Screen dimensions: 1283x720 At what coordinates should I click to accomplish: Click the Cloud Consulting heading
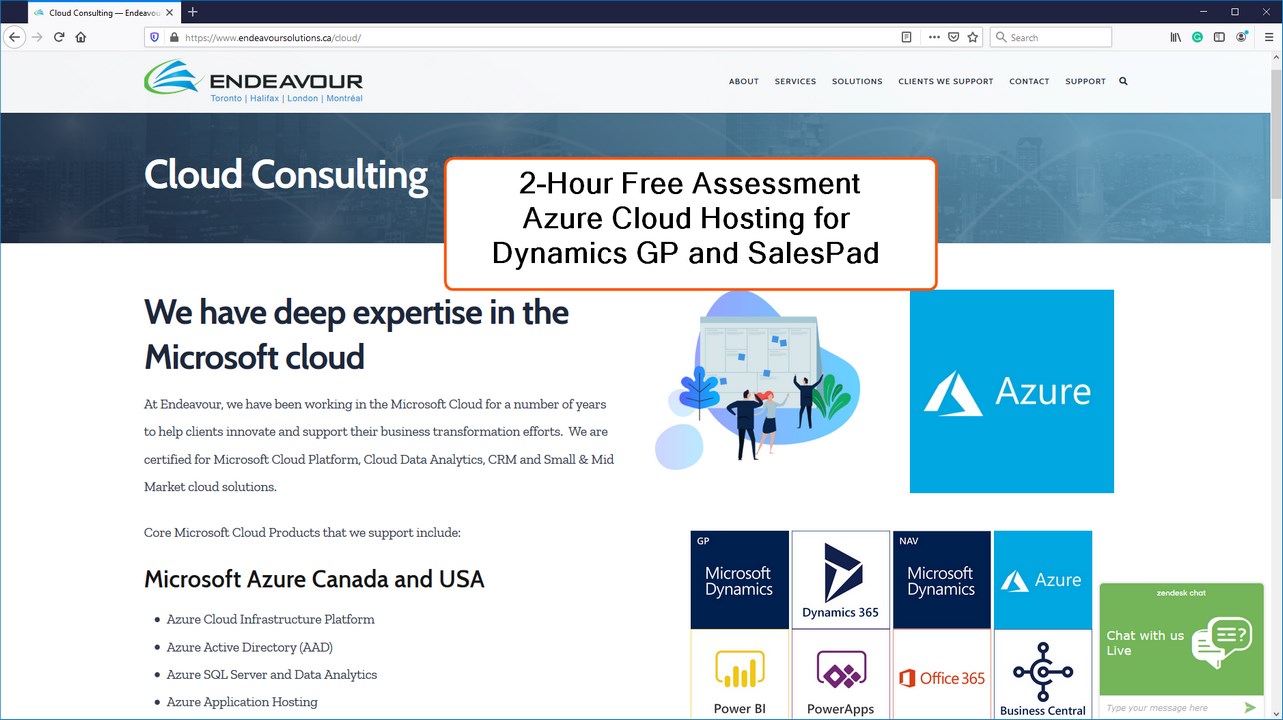coord(286,175)
